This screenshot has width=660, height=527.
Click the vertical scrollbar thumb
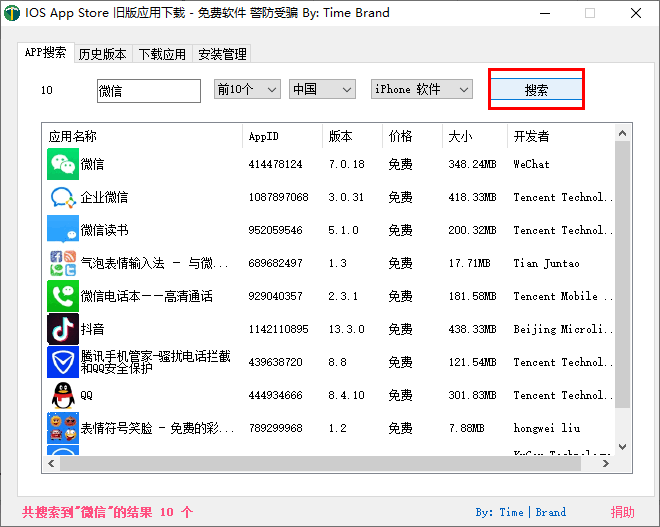pyautogui.click(x=623, y=274)
